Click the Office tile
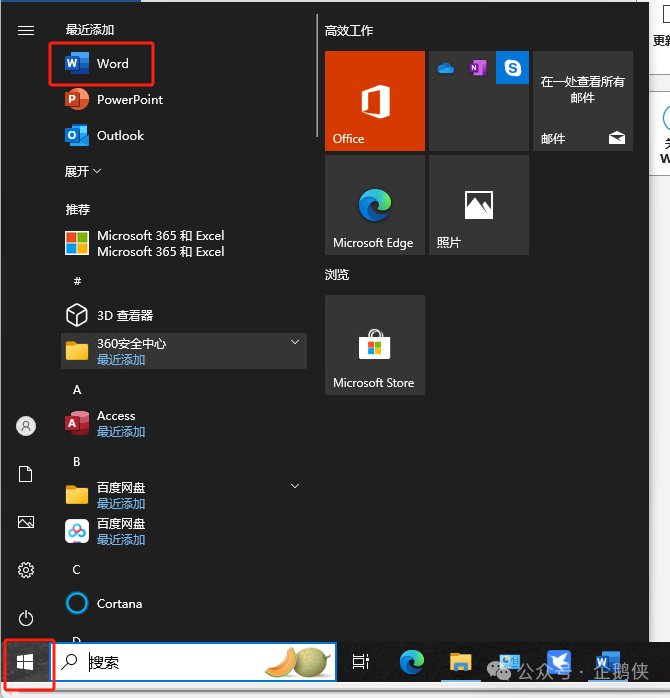The image size is (670, 698). (x=375, y=101)
